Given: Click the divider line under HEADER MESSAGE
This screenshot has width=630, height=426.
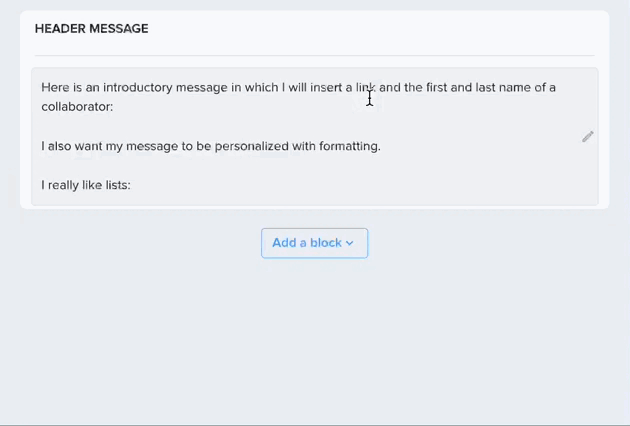Looking at the screenshot, I should pyautogui.click(x=315, y=55).
